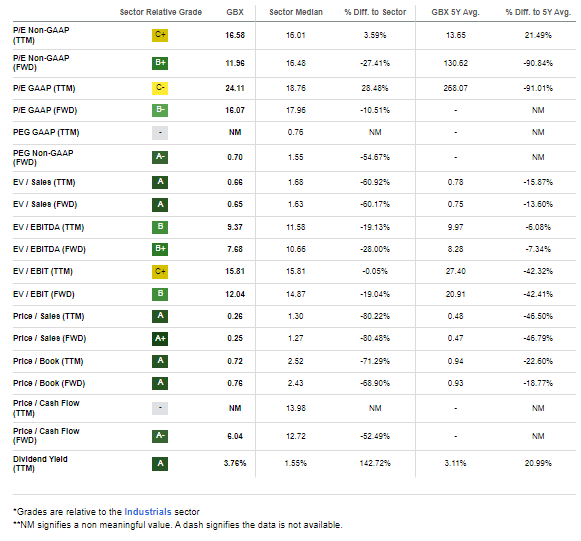The height and width of the screenshot is (541, 581).
Task: Click the 130.62 five-year average value
Action: pyautogui.click(x=455, y=63)
